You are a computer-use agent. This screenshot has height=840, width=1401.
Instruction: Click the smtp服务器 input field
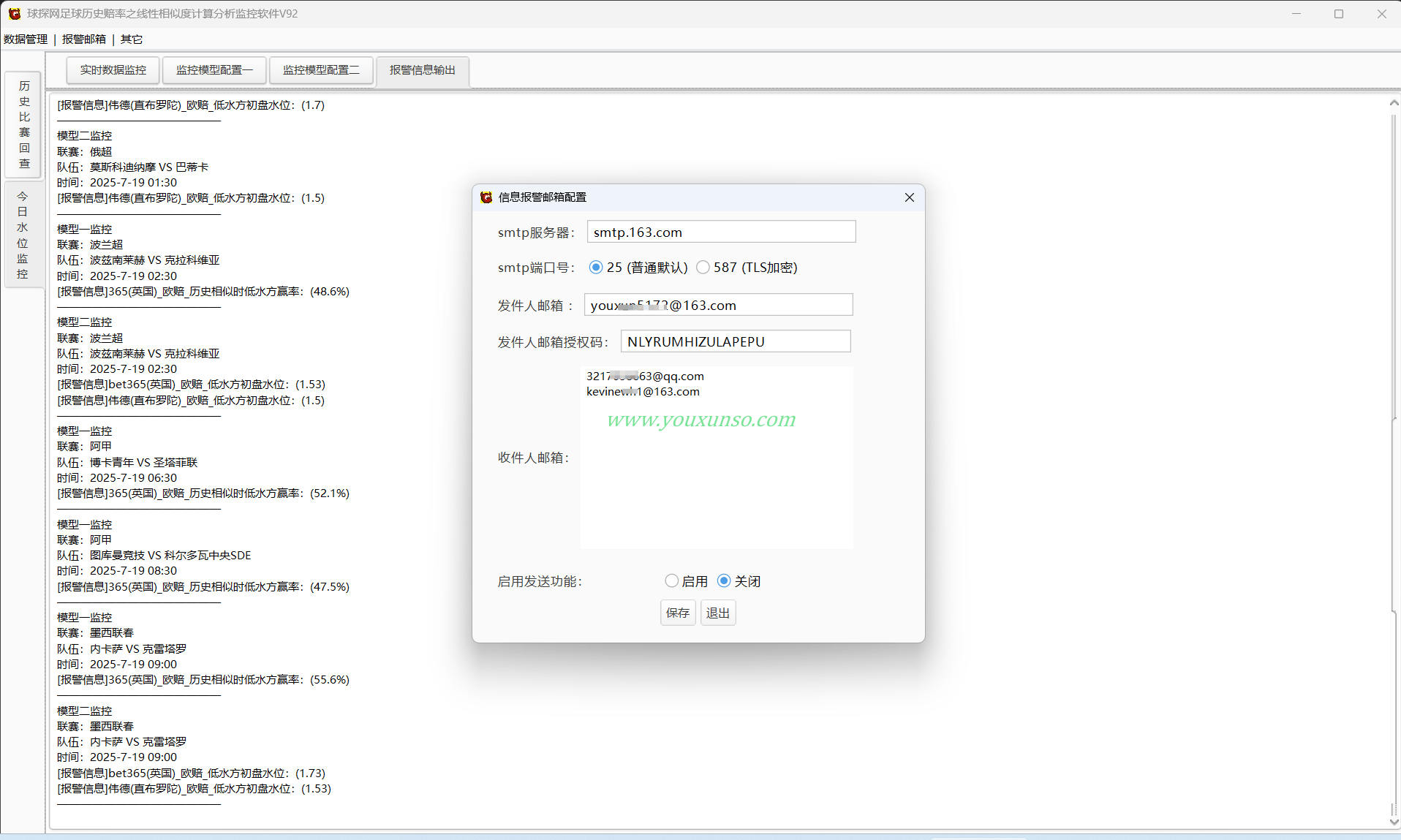(x=721, y=232)
